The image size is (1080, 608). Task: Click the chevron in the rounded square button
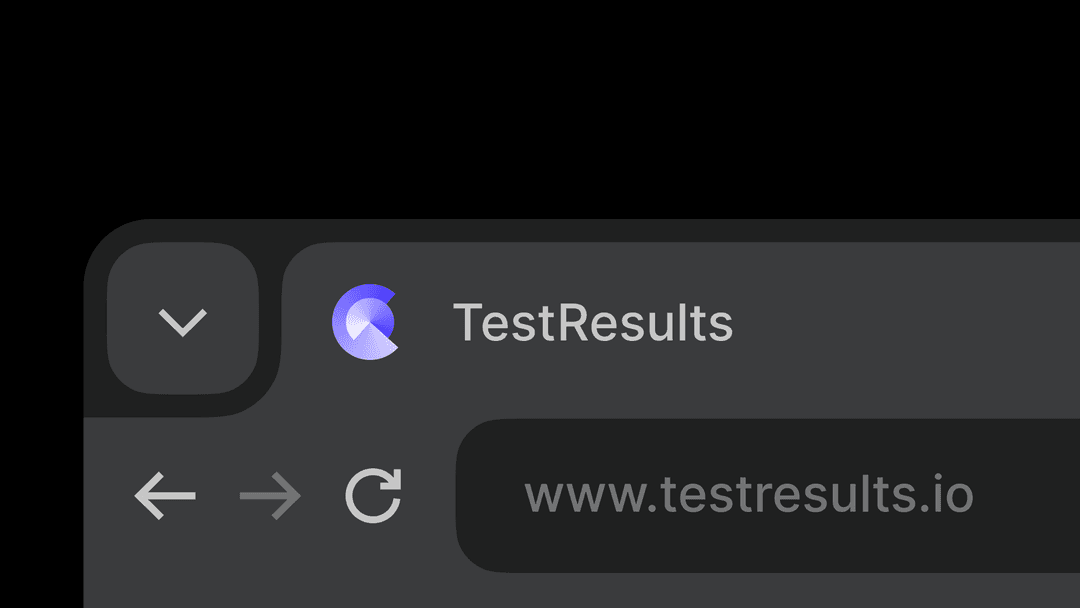tap(182, 322)
